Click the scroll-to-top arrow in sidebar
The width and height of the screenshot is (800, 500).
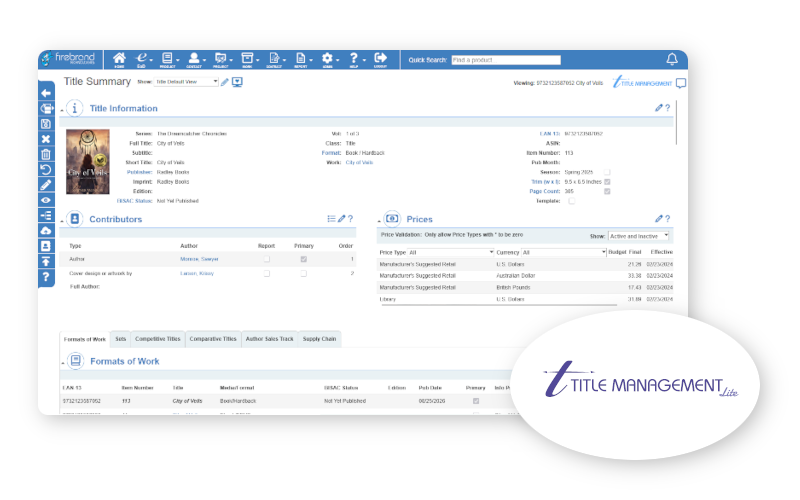coord(46,261)
